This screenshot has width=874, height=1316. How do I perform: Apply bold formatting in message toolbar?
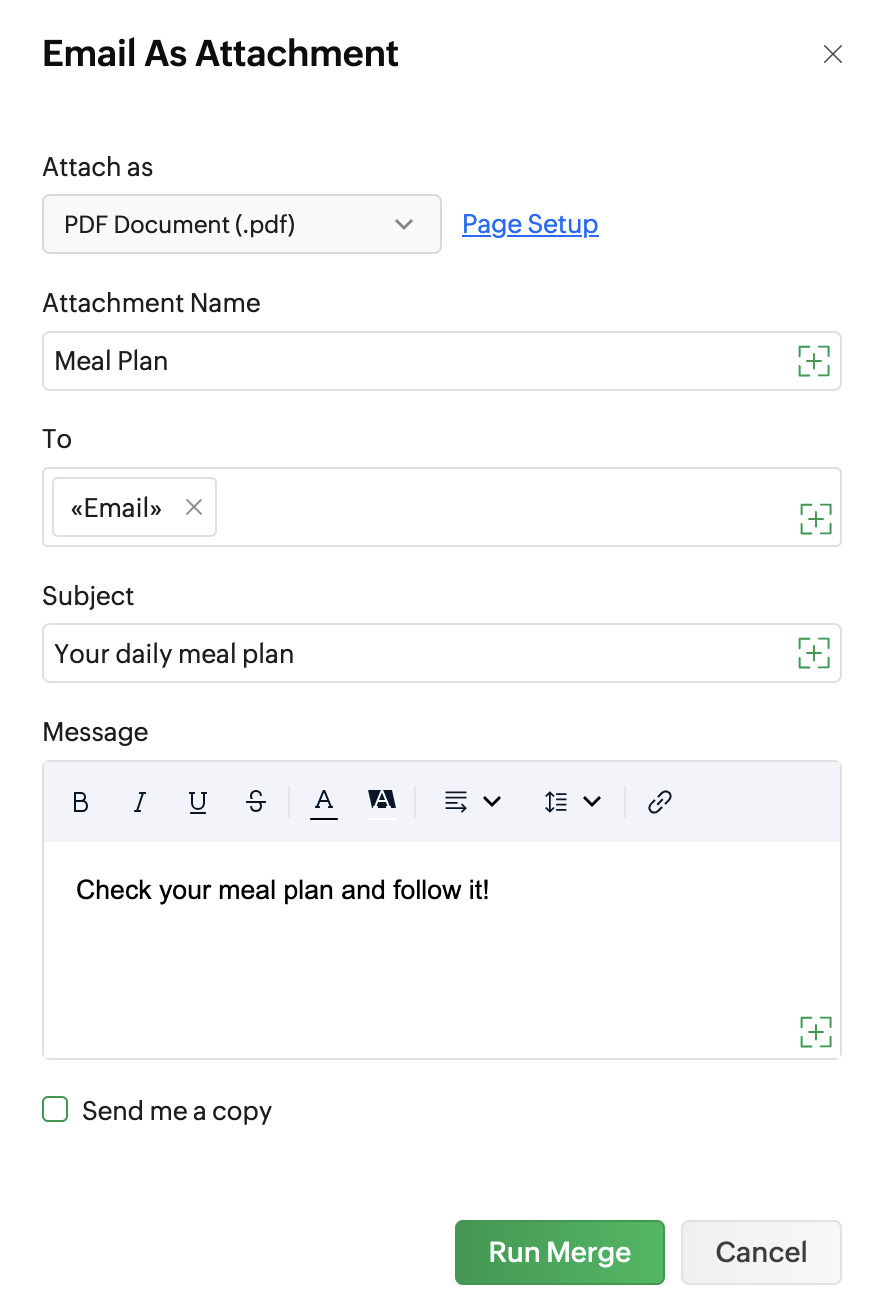click(81, 802)
